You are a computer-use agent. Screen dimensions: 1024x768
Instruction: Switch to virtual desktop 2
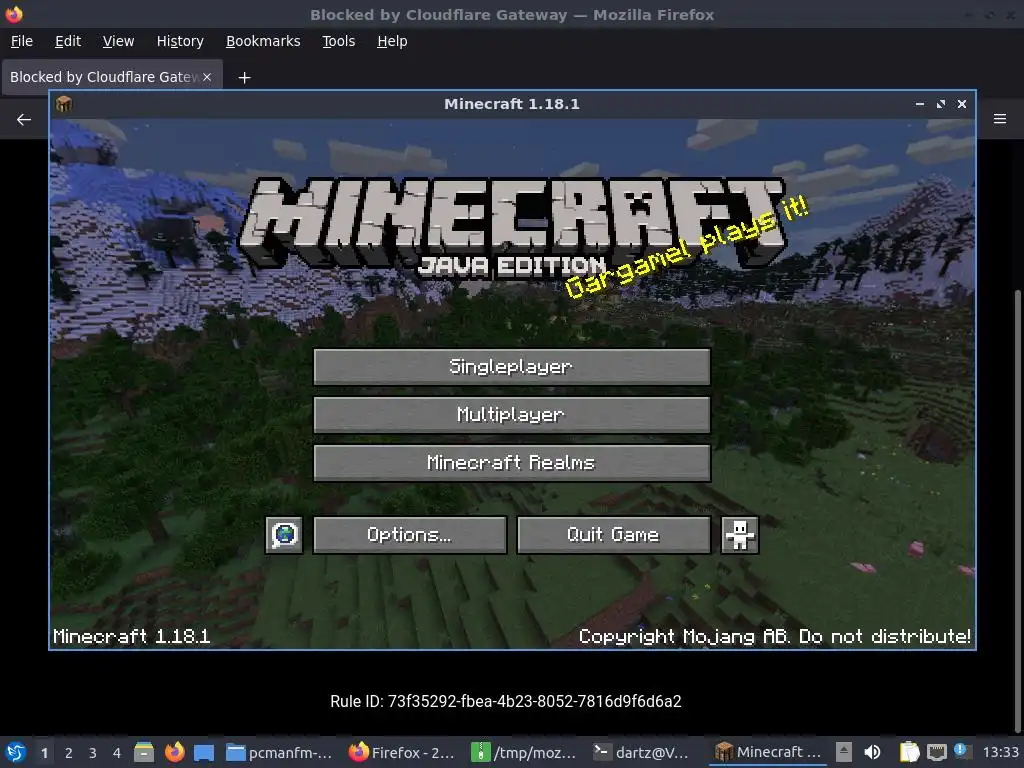coord(69,752)
